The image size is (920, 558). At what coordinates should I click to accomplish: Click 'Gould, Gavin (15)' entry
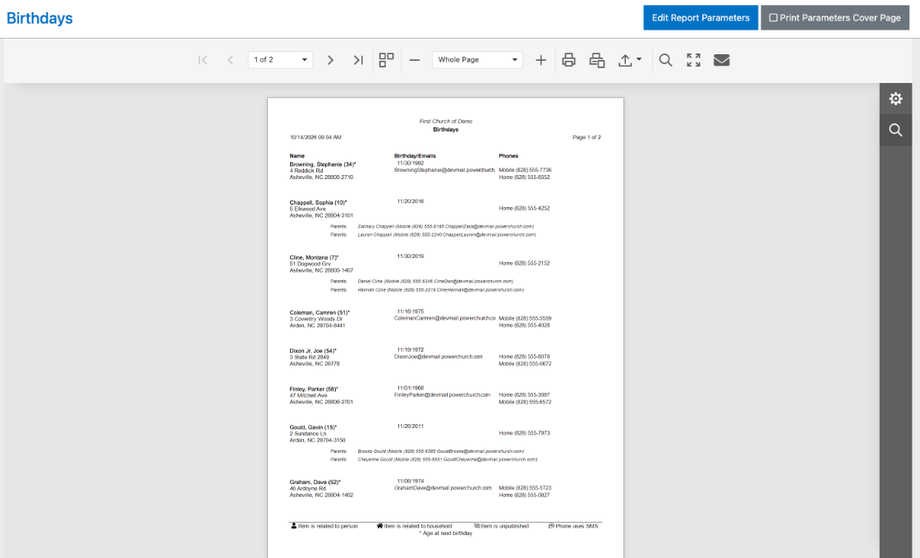coord(313,427)
